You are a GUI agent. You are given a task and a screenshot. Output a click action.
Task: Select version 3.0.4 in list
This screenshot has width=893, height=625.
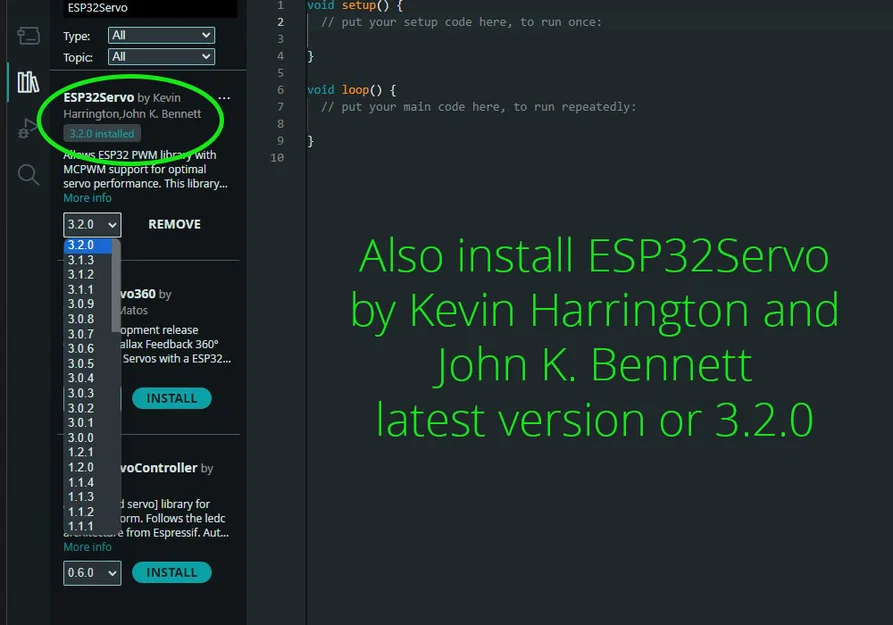coord(88,378)
